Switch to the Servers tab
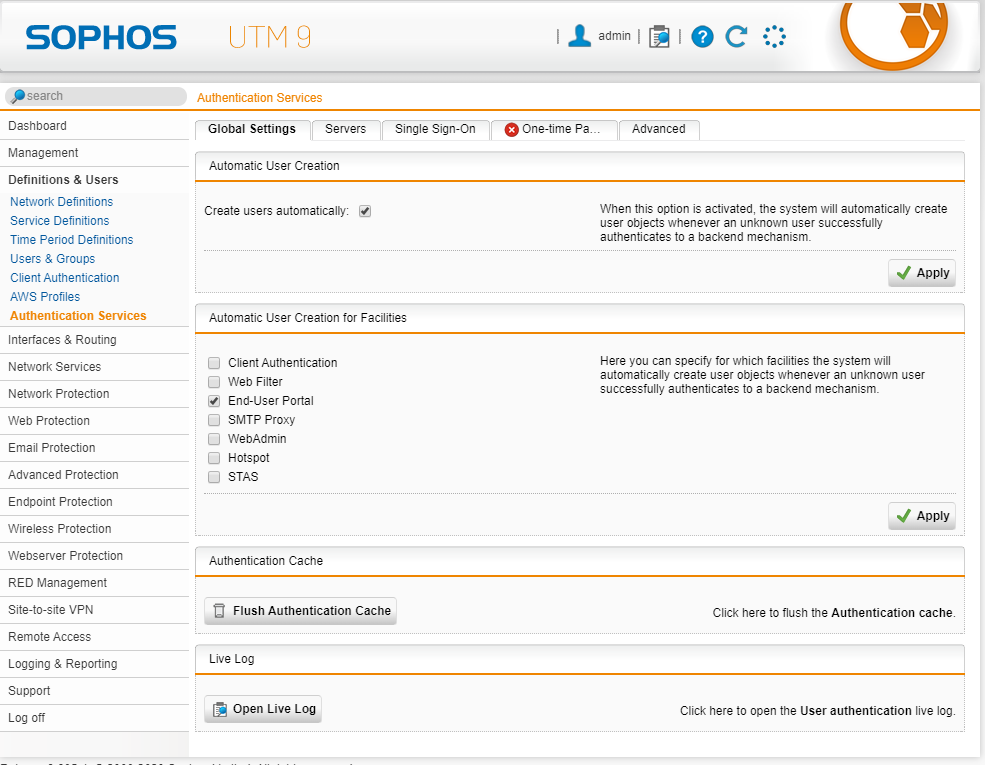Viewport: 985px width, 765px height. (x=345, y=129)
